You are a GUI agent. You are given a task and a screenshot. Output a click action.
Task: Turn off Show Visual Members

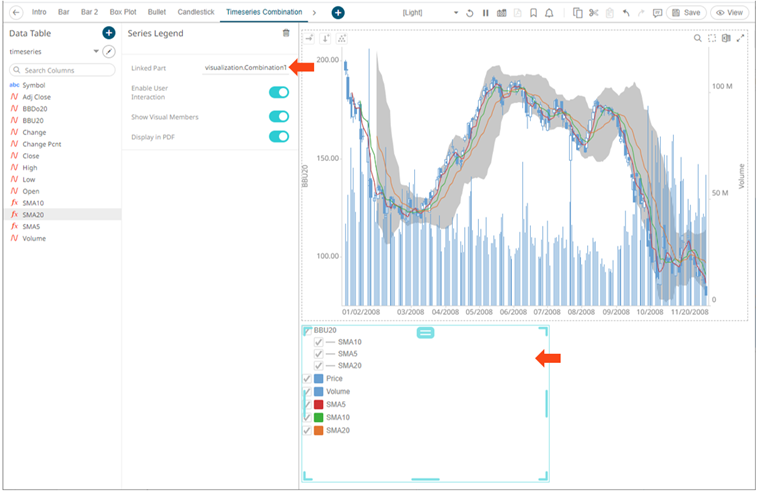(279, 116)
